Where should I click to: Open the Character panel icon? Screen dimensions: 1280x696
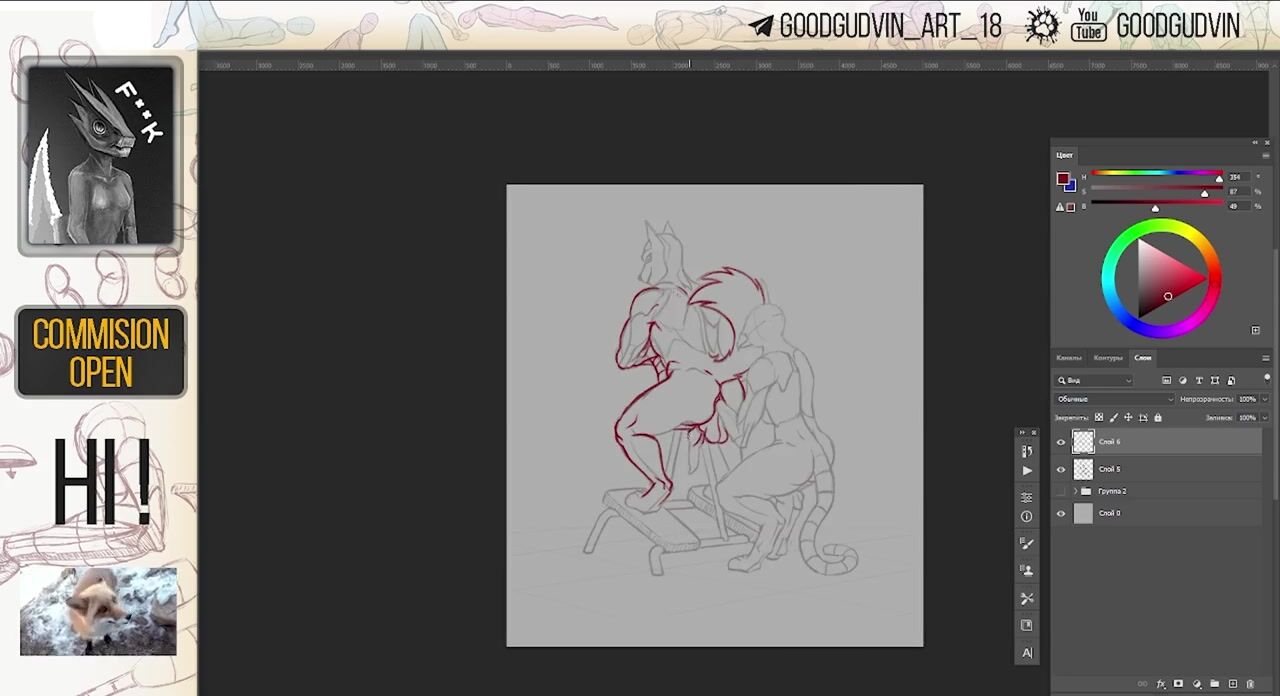[1026, 653]
